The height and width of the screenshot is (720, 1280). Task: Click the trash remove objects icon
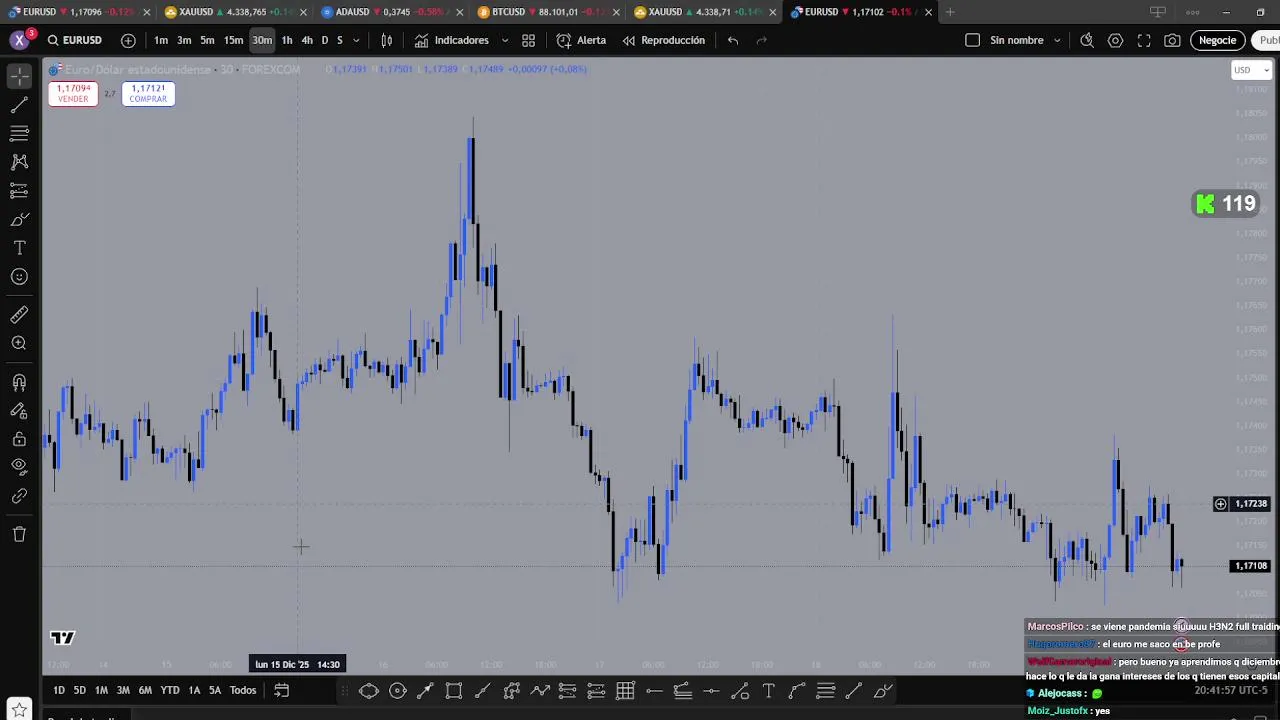(x=19, y=534)
